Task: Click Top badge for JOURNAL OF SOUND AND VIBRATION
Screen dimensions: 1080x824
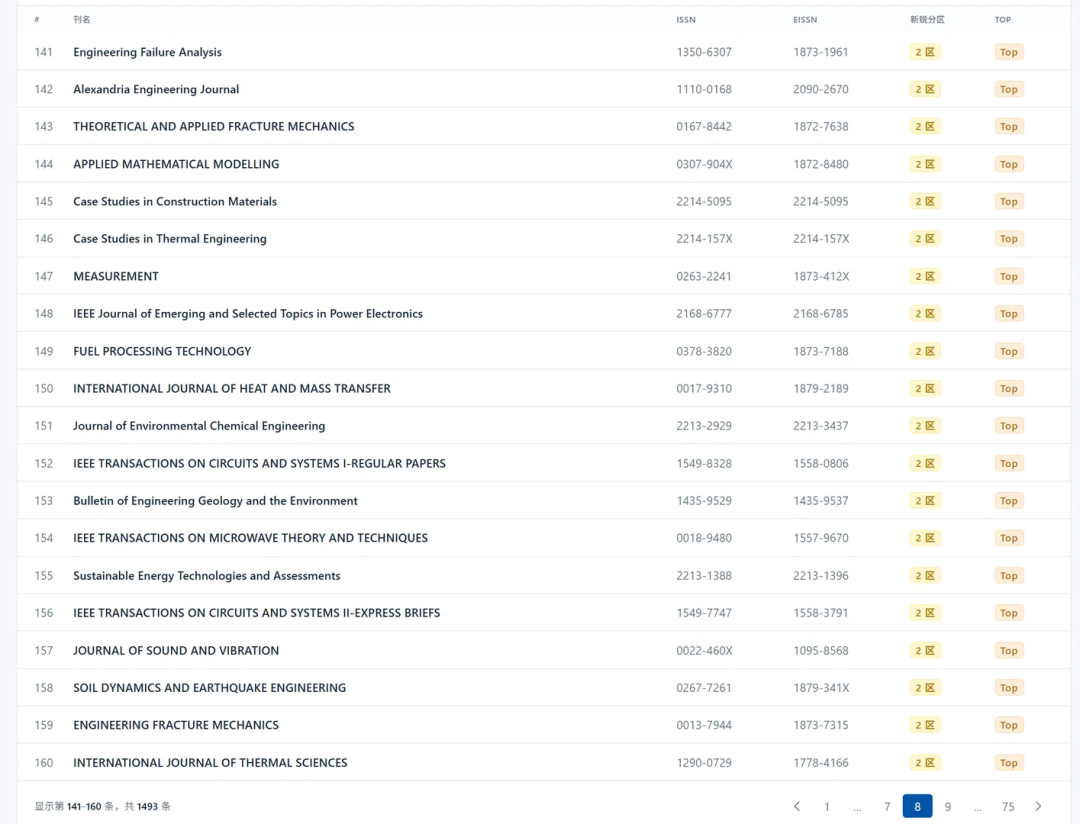Action: tap(1009, 650)
